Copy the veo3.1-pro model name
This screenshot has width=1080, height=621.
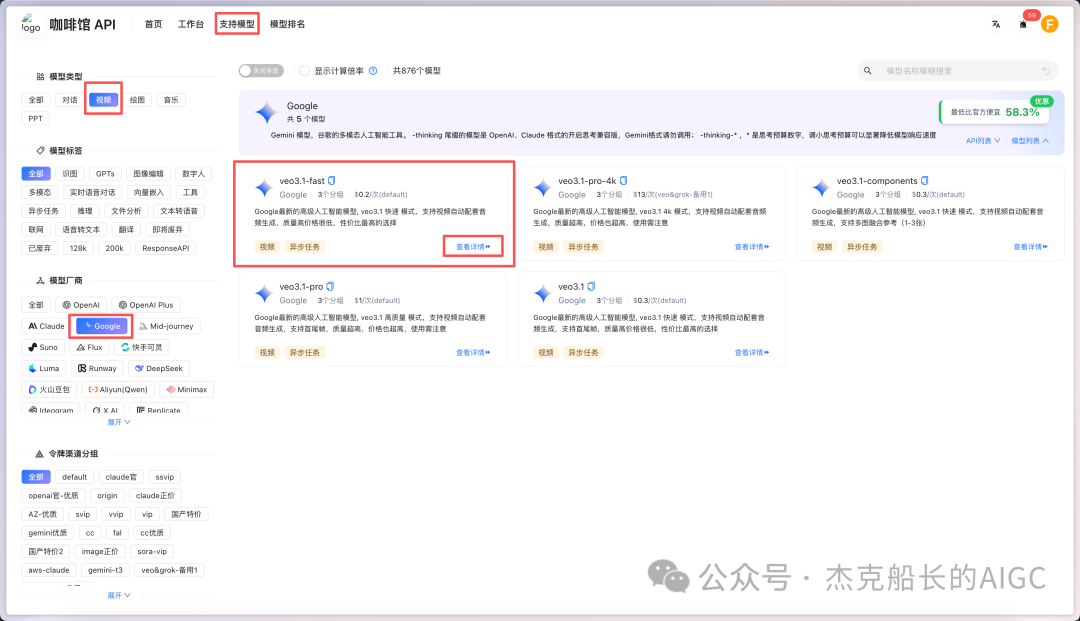pyautogui.click(x=330, y=286)
